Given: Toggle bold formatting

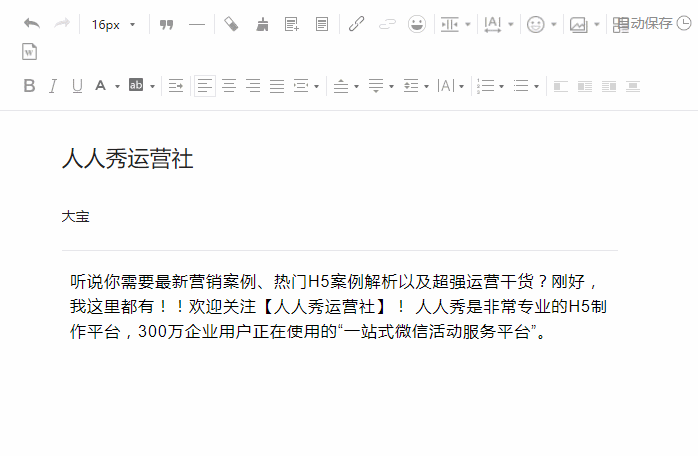Looking at the screenshot, I should pos(29,86).
